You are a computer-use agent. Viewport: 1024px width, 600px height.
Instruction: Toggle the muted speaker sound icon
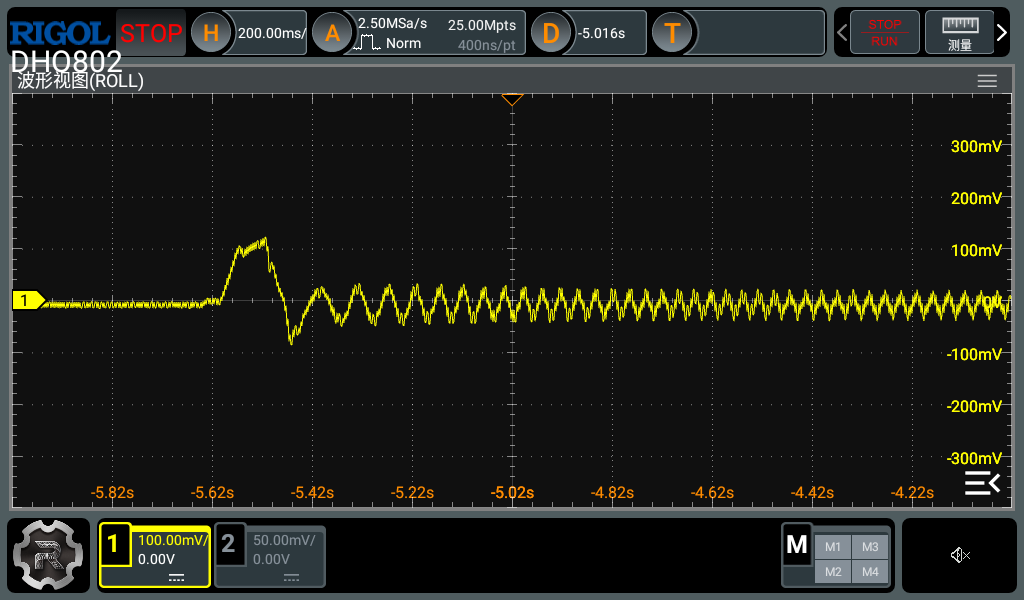point(960,555)
